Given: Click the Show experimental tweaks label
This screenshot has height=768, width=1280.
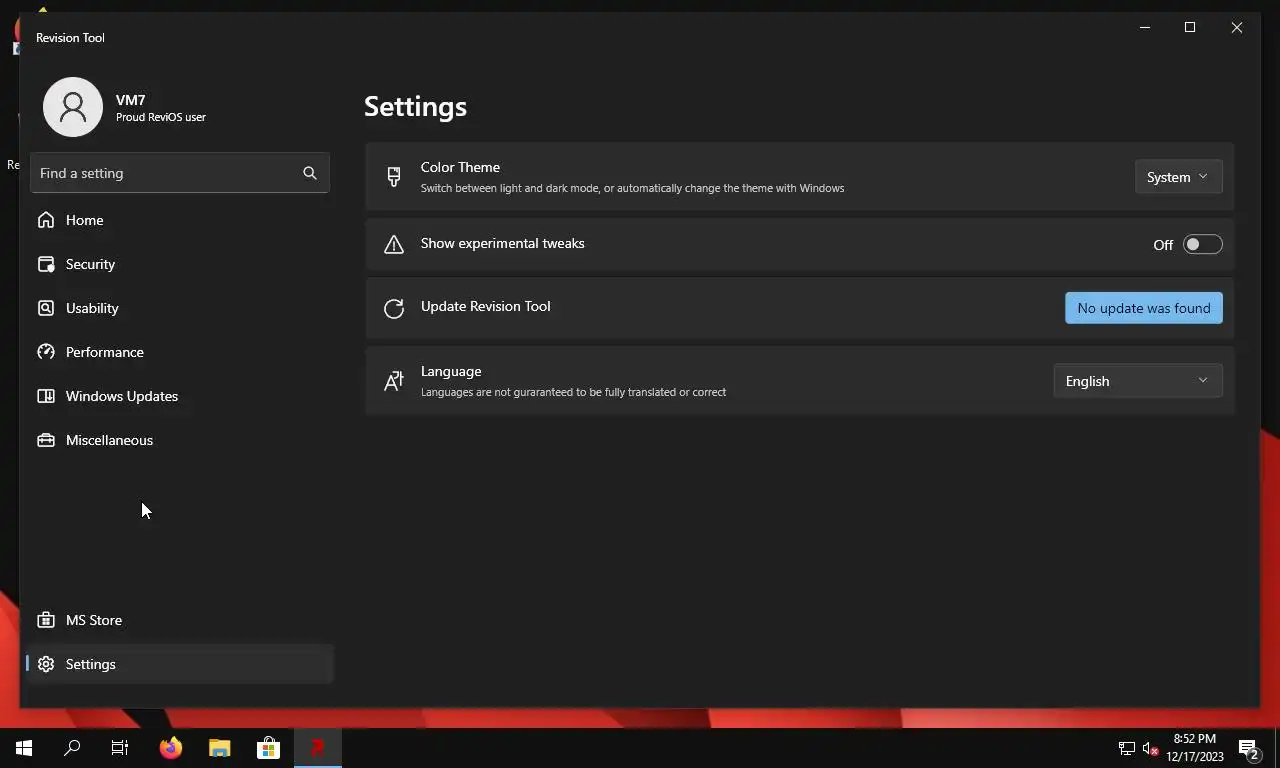Looking at the screenshot, I should (x=503, y=243).
